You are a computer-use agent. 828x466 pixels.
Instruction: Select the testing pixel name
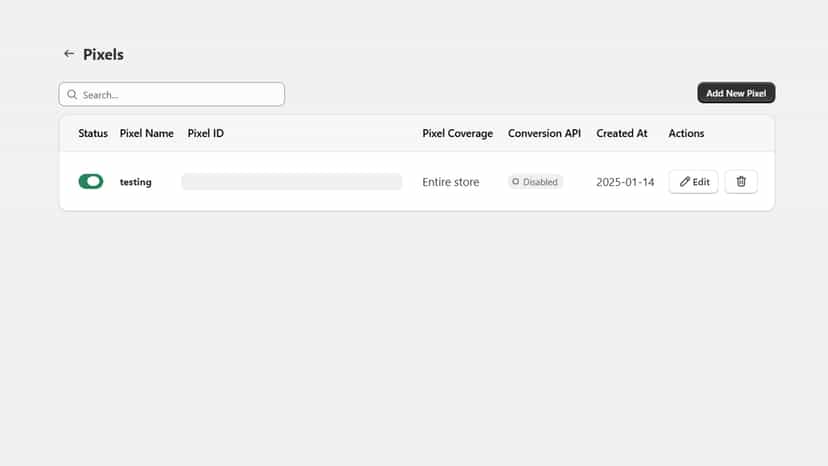(x=135, y=182)
